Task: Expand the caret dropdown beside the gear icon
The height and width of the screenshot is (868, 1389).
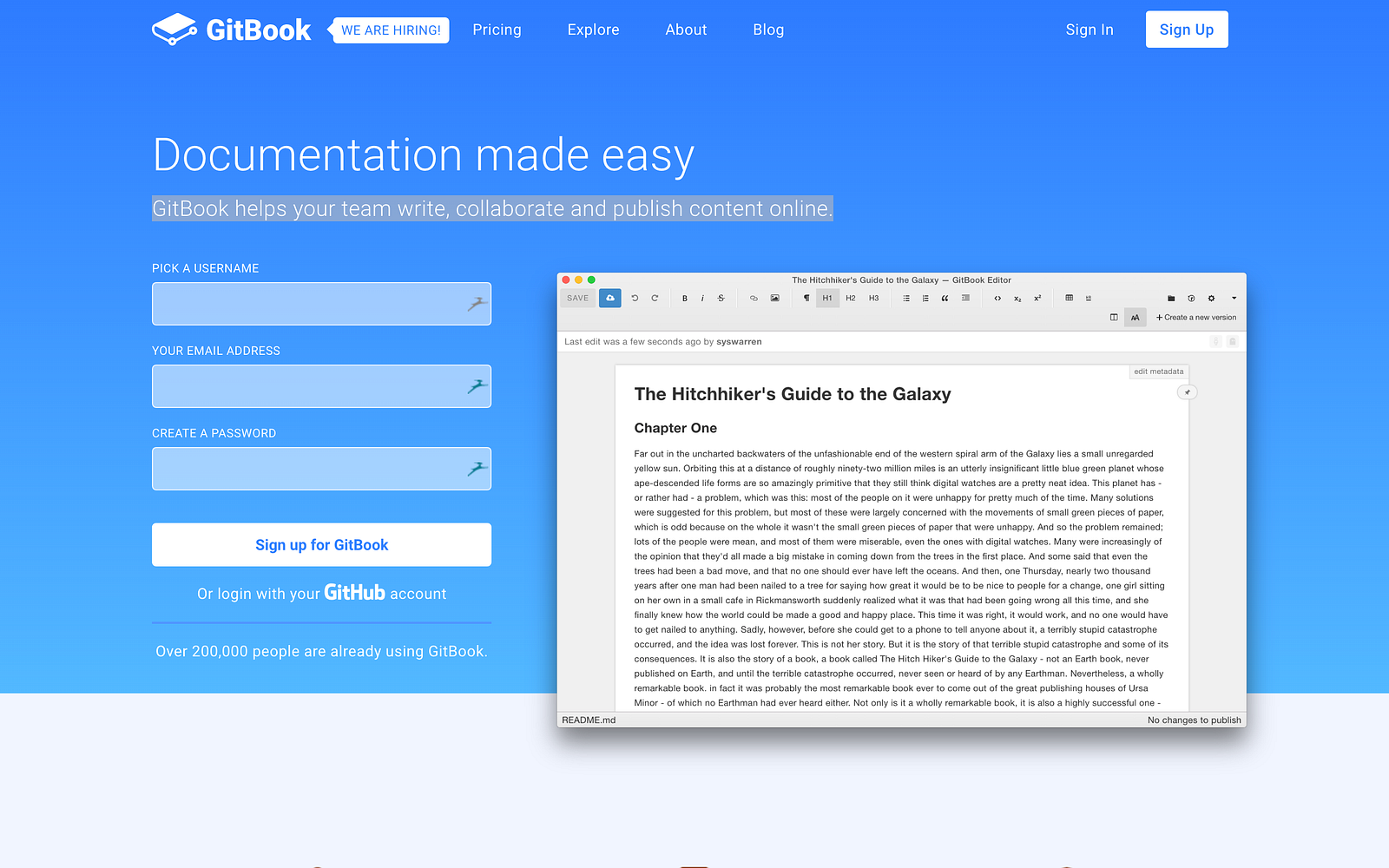Action: coord(1234,299)
